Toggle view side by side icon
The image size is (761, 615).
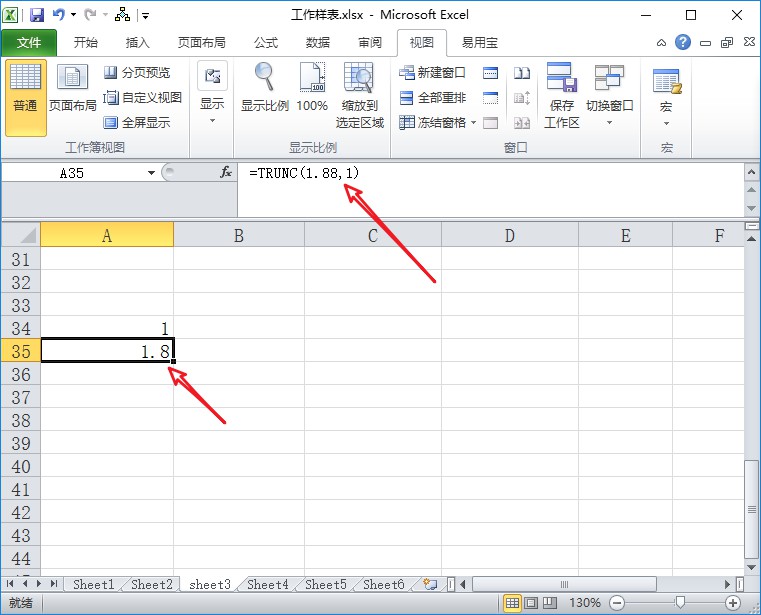pyautogui.click(x=522, y=73)
